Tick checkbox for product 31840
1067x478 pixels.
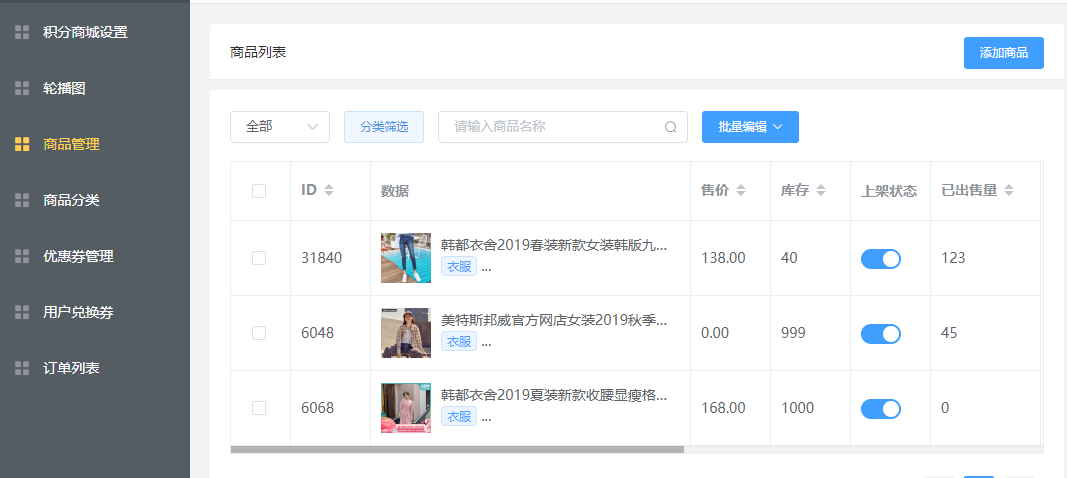tap(259, 258)
